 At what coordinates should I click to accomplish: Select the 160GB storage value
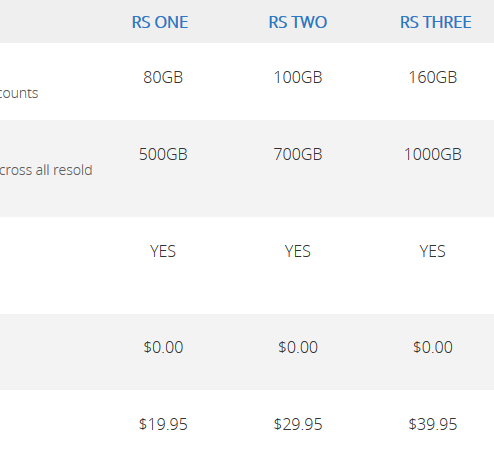point(433,77)
